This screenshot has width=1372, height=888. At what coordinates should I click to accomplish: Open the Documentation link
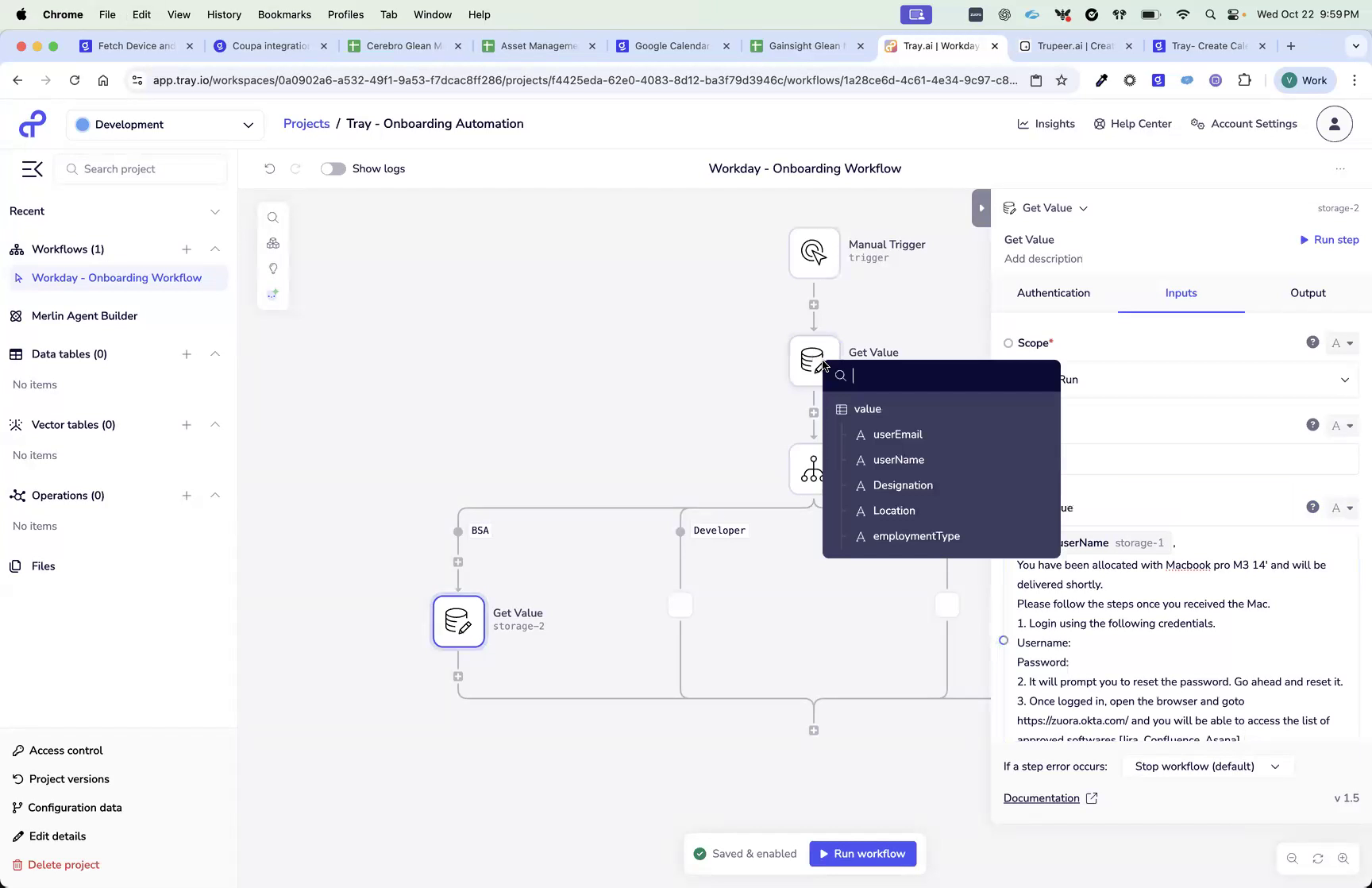(x=1042, y=797)
